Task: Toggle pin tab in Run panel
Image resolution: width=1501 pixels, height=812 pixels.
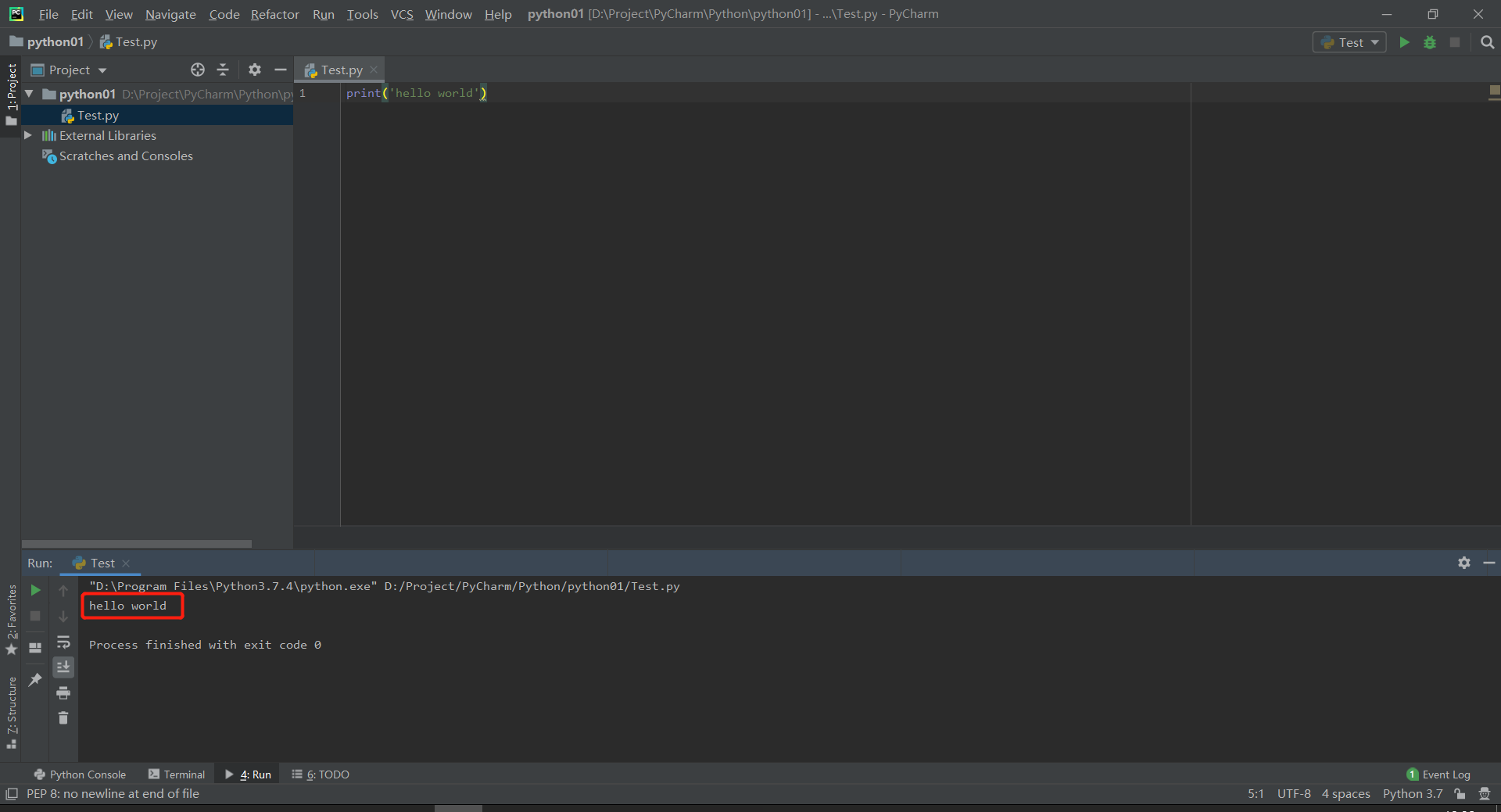Action: click(x=35, y=680)
